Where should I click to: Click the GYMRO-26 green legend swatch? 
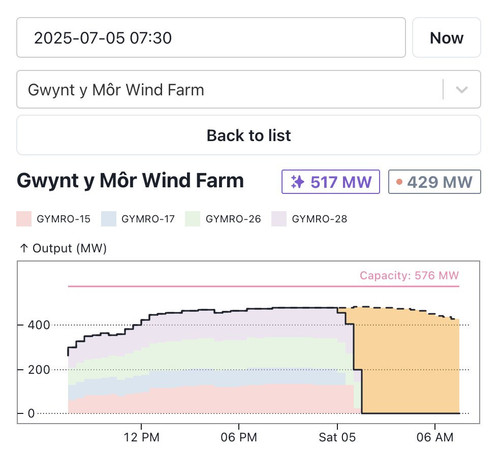point(193,219)
